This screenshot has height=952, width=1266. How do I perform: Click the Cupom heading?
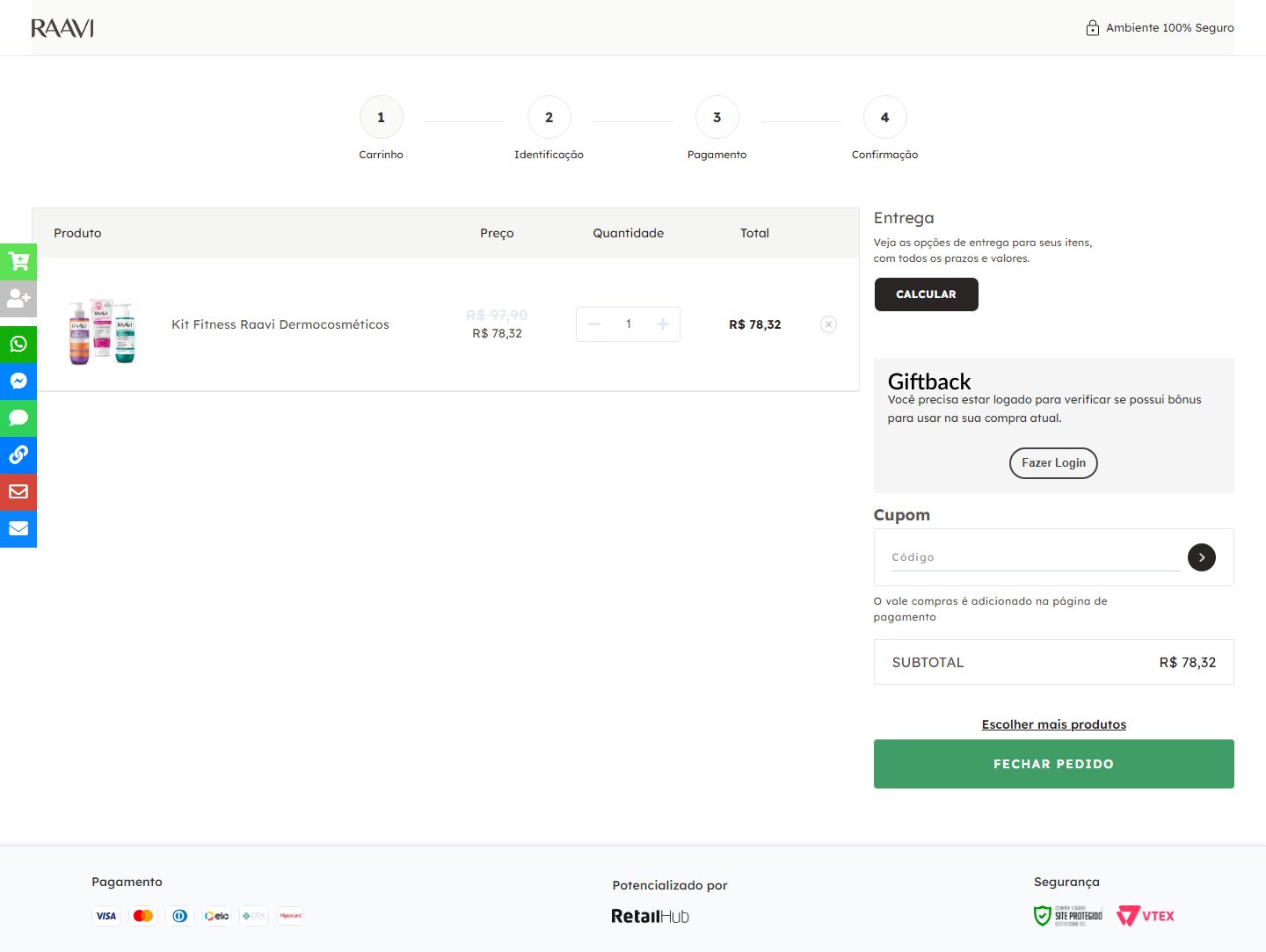tap(901, 515)
